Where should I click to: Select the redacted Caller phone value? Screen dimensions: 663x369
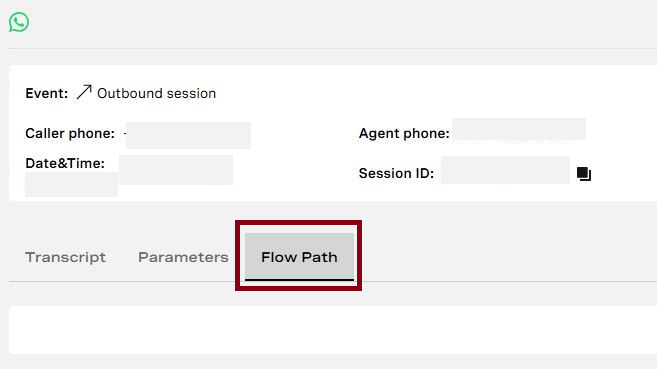point(188,135)
